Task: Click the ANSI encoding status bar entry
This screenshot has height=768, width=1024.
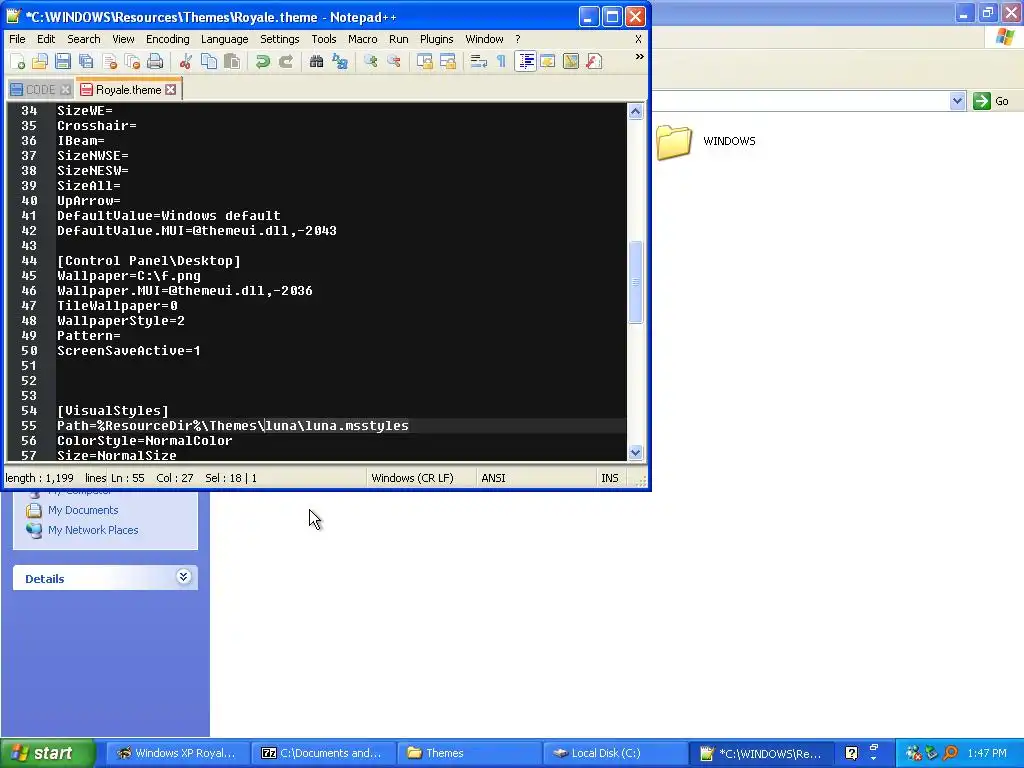Action: tap(493, 478)
